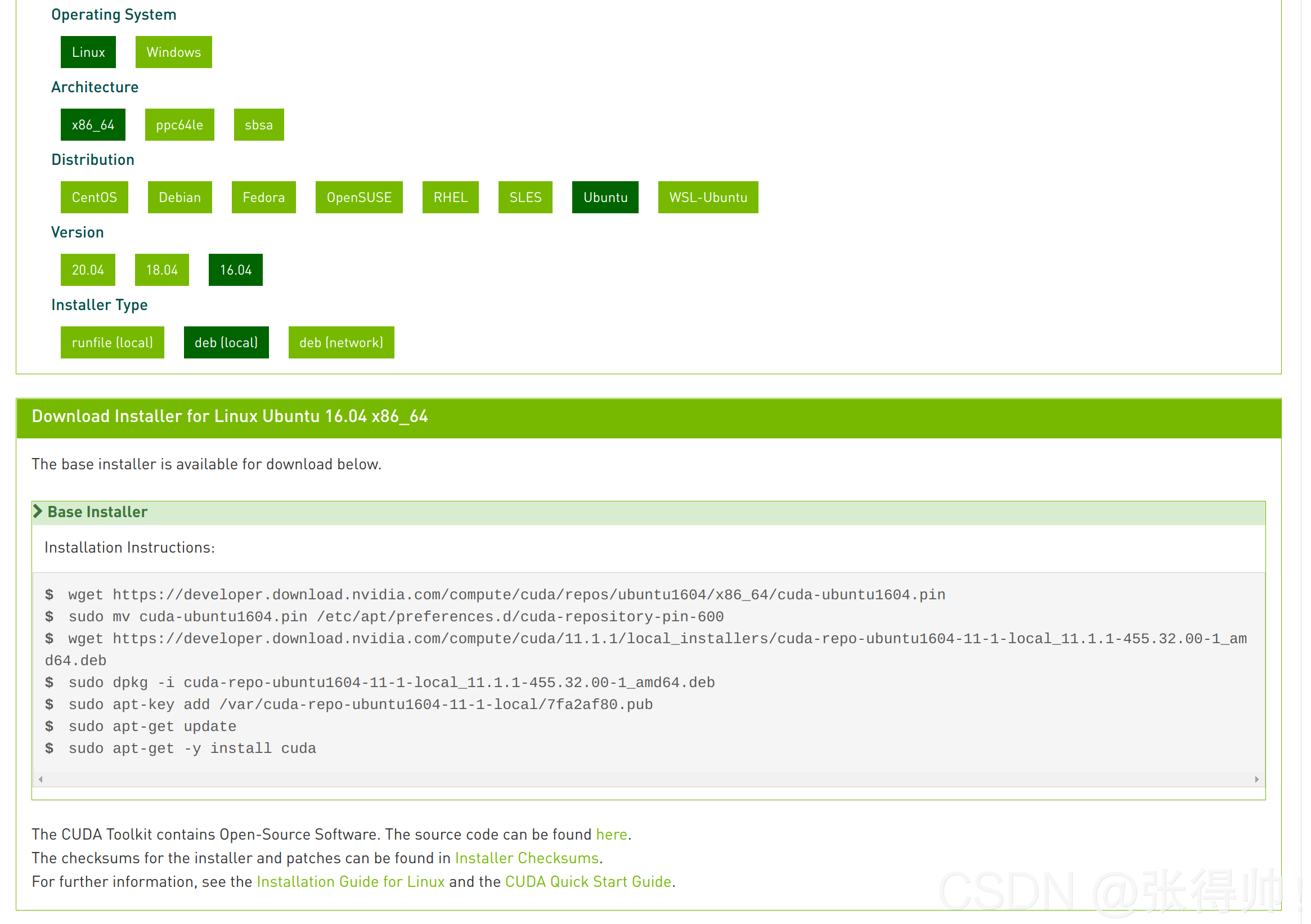Choose RHEL distribution
The height and width of the screenshot is (924, 1311).
pyautogui.click(x=450, y=197)
